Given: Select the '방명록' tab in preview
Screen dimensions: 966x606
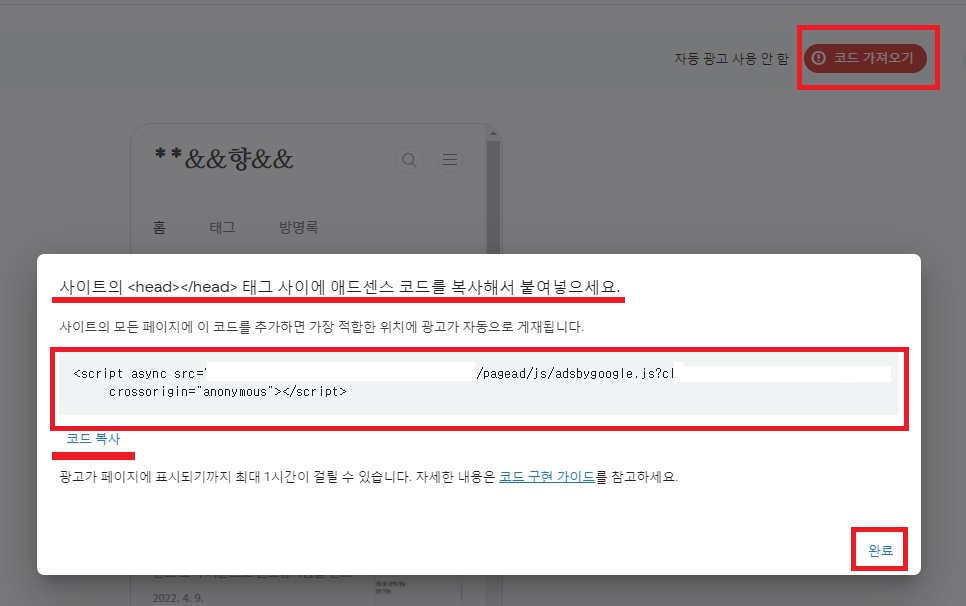Looking at the screenshot, I should (x=299, y=227).
